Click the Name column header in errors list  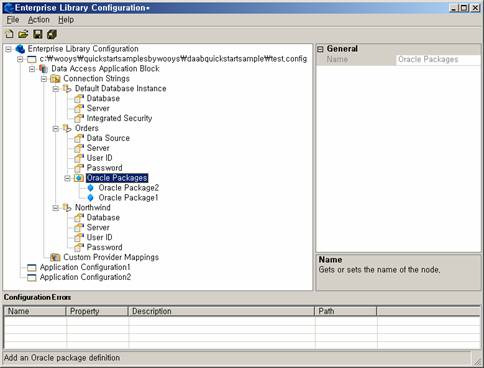(x=35, y=311)
